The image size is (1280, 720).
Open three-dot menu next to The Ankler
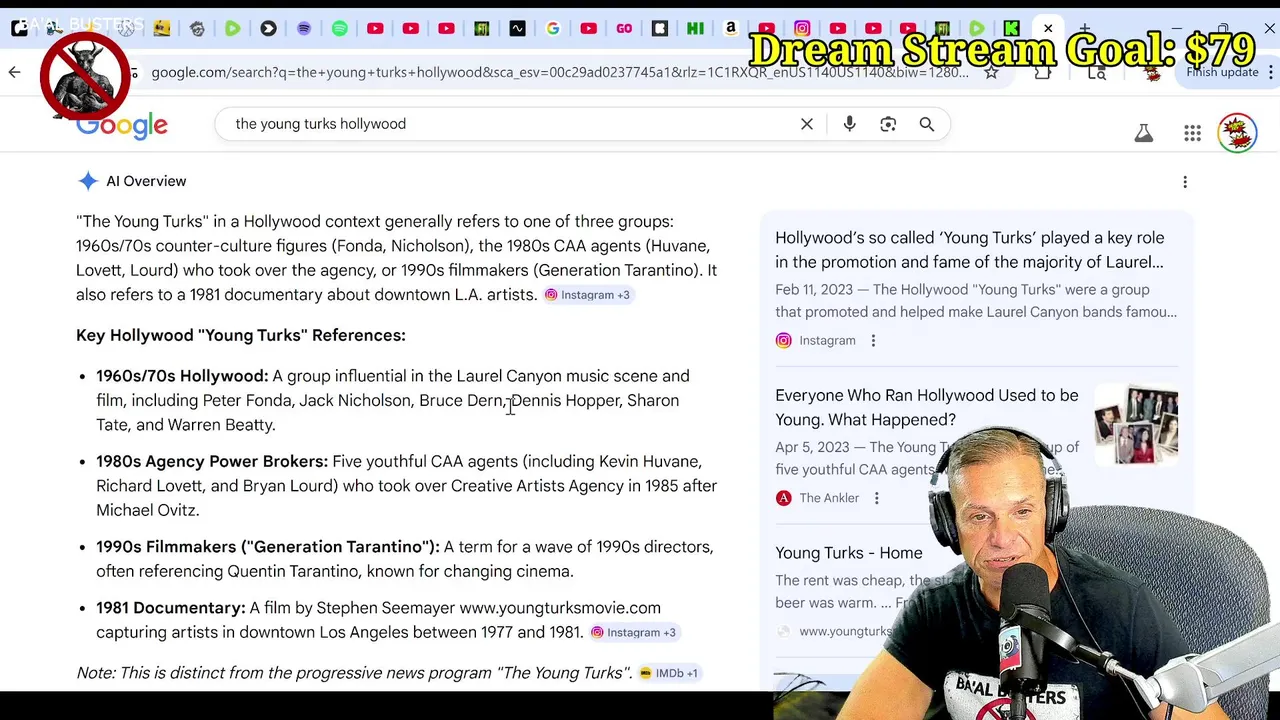[877, 498]
